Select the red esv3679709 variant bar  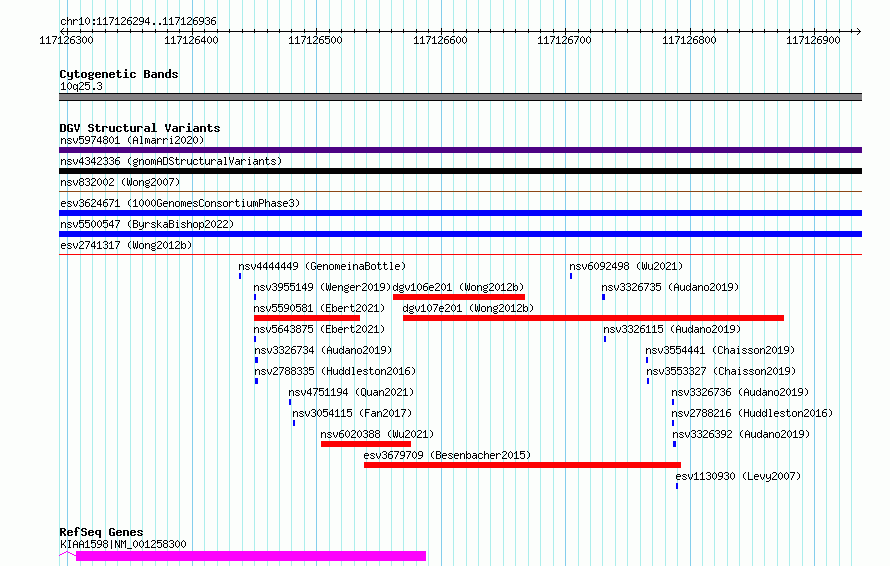[523, 465]
